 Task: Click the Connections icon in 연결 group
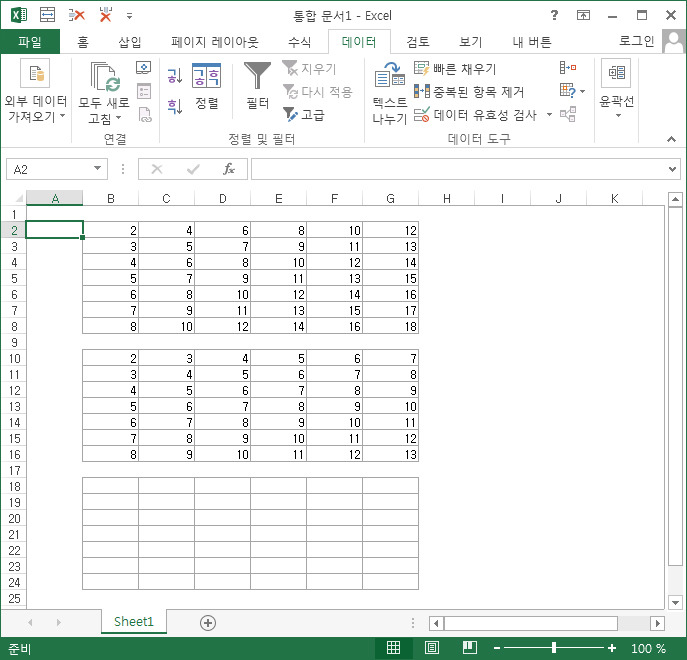[144, 68]
